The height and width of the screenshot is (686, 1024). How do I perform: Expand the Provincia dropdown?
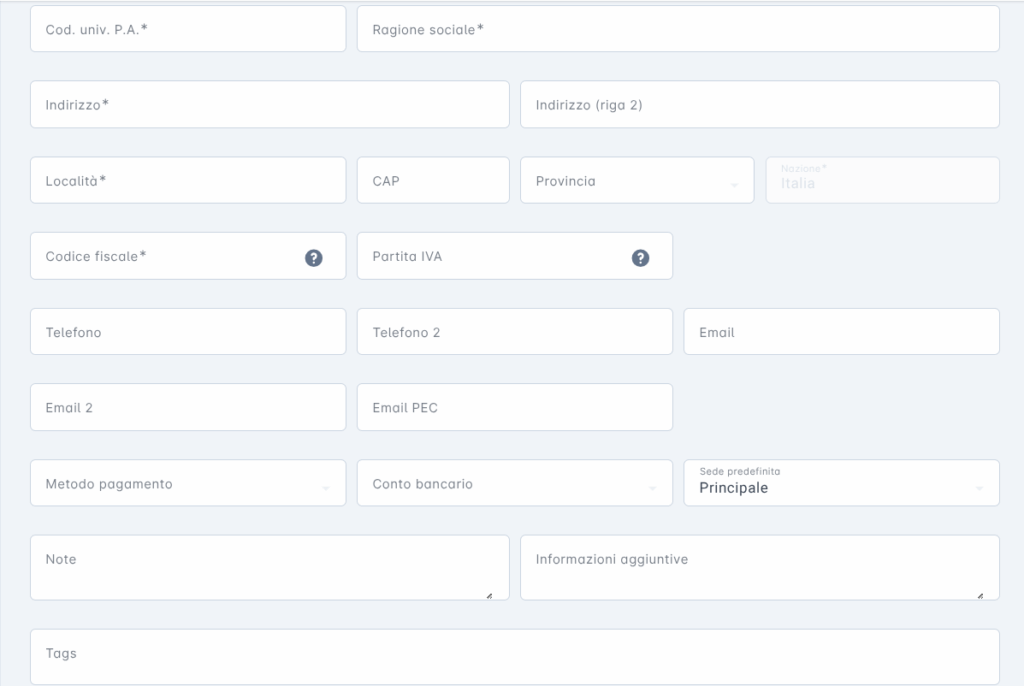tap(637, 180)
